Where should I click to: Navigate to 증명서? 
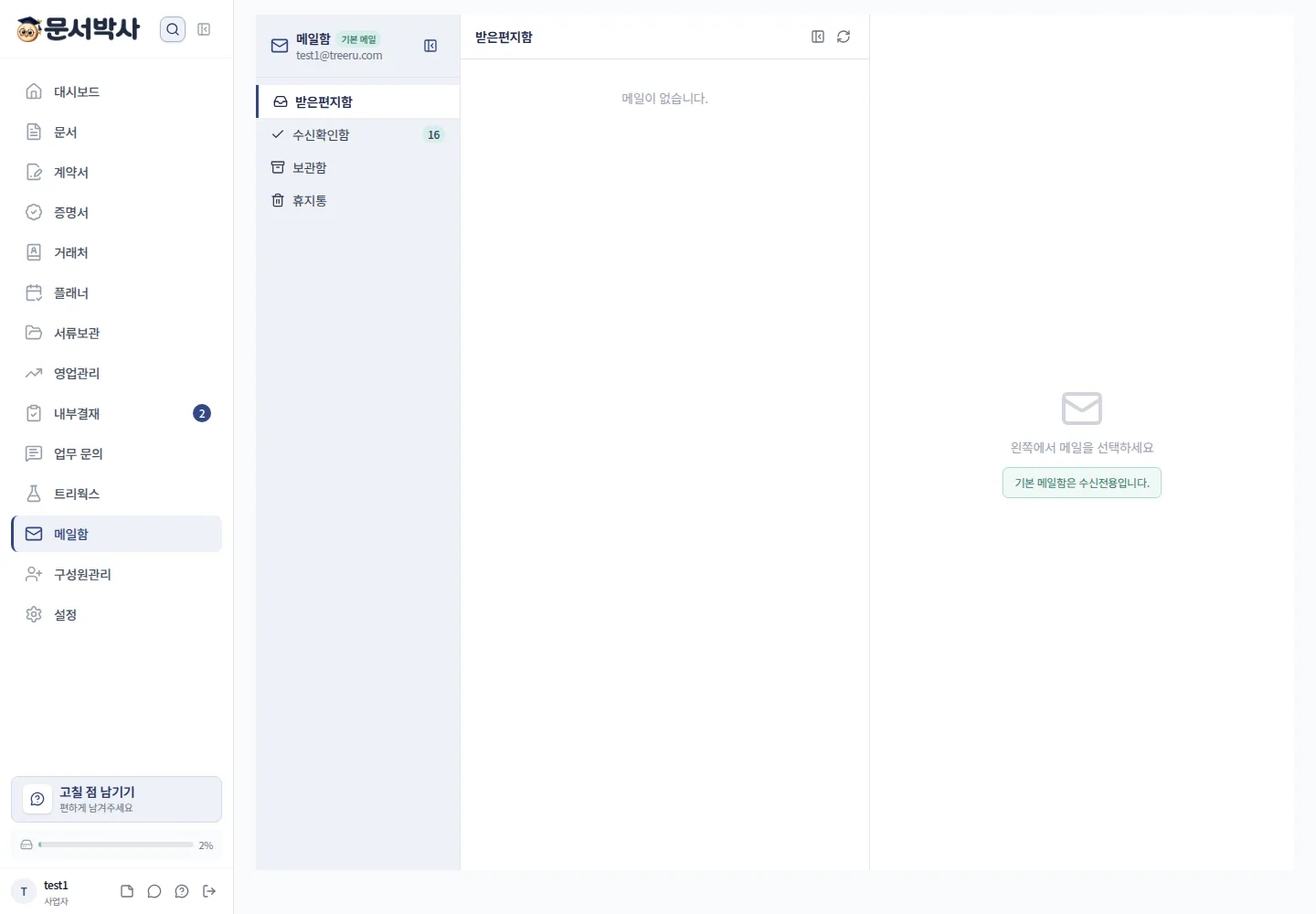pos(116,212)
